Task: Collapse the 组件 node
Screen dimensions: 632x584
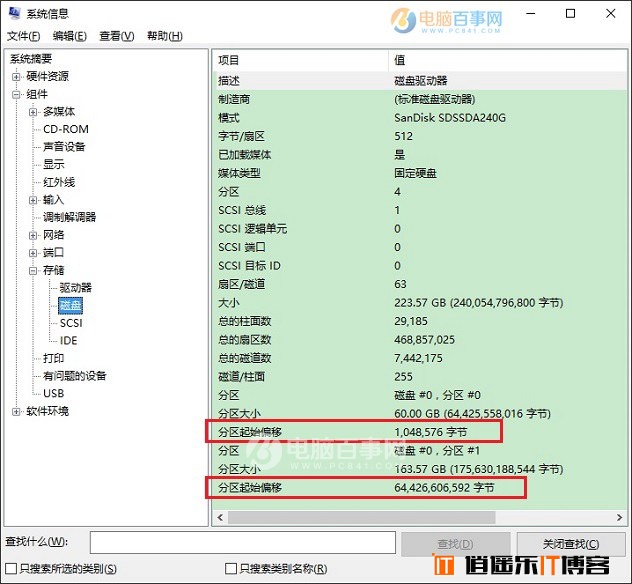Action: [16, 94]
